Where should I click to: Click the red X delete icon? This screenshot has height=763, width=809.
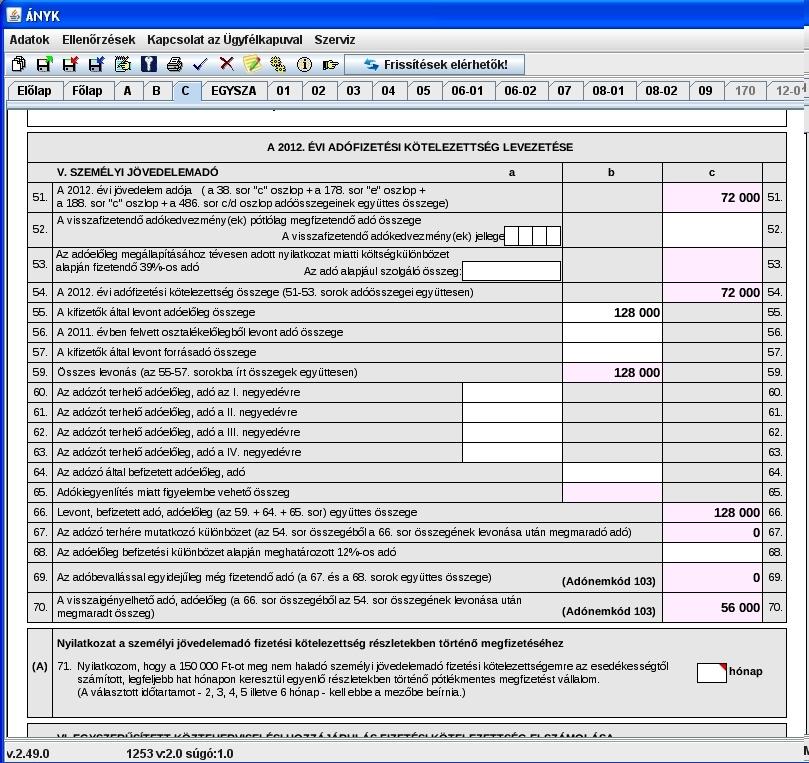(x=226, y=64)
